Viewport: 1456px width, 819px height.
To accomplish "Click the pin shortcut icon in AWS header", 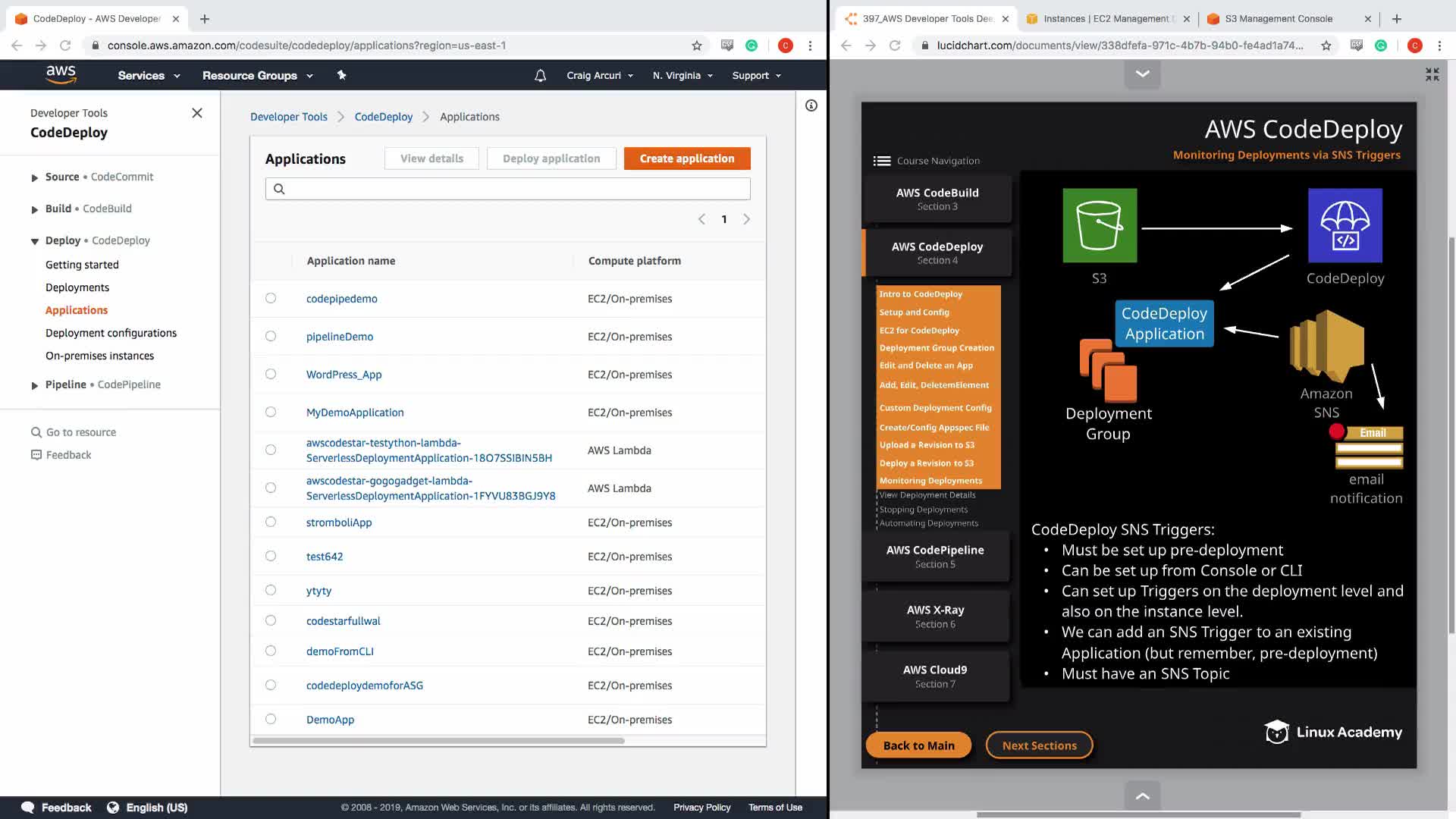I will pyautogui.click(x=341, y=75).
